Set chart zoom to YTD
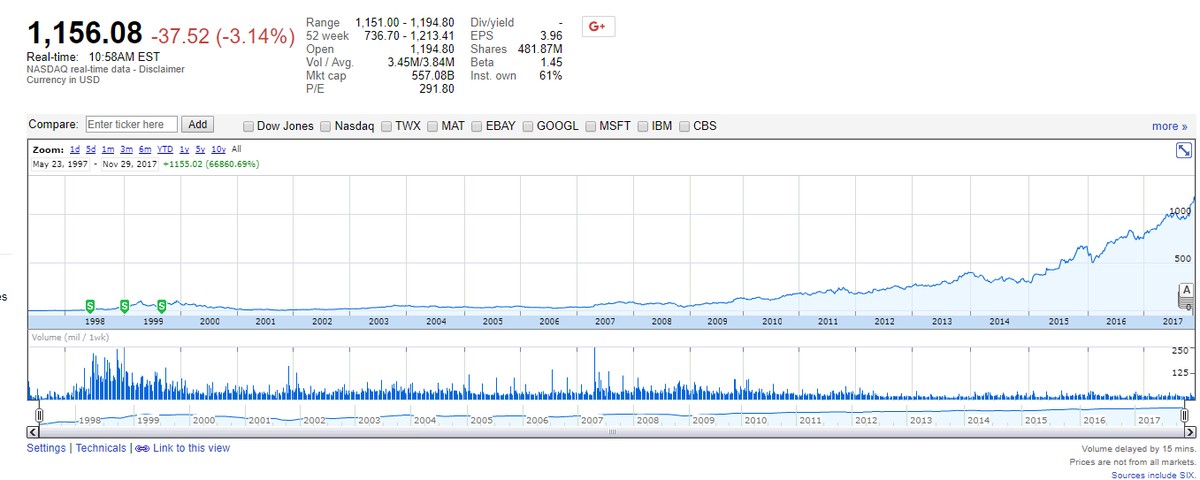 pos(166,149)
